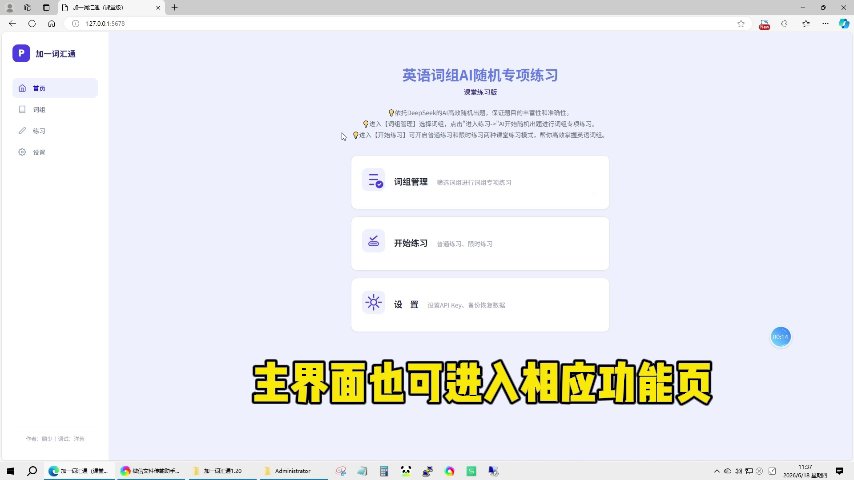The image size is (854, 480).
Task: Click the list-check icon on 词组管理
Action: point(374,180)
